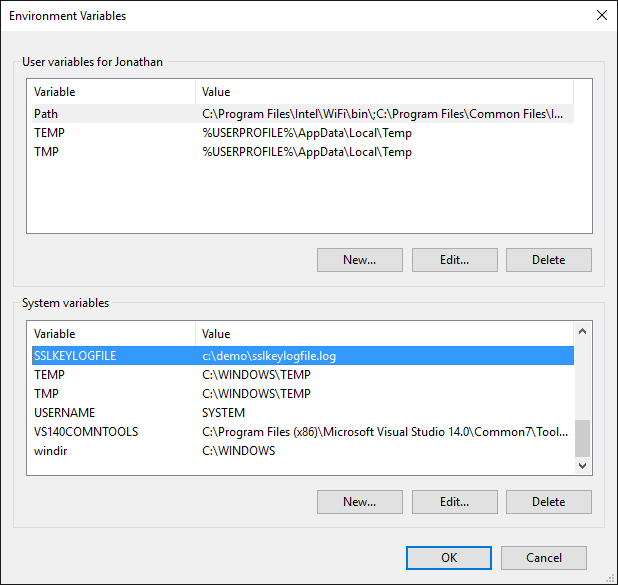Screen dimensions: 618x585
Task: Click Edit under System variables
Action: tap(455, 502)
